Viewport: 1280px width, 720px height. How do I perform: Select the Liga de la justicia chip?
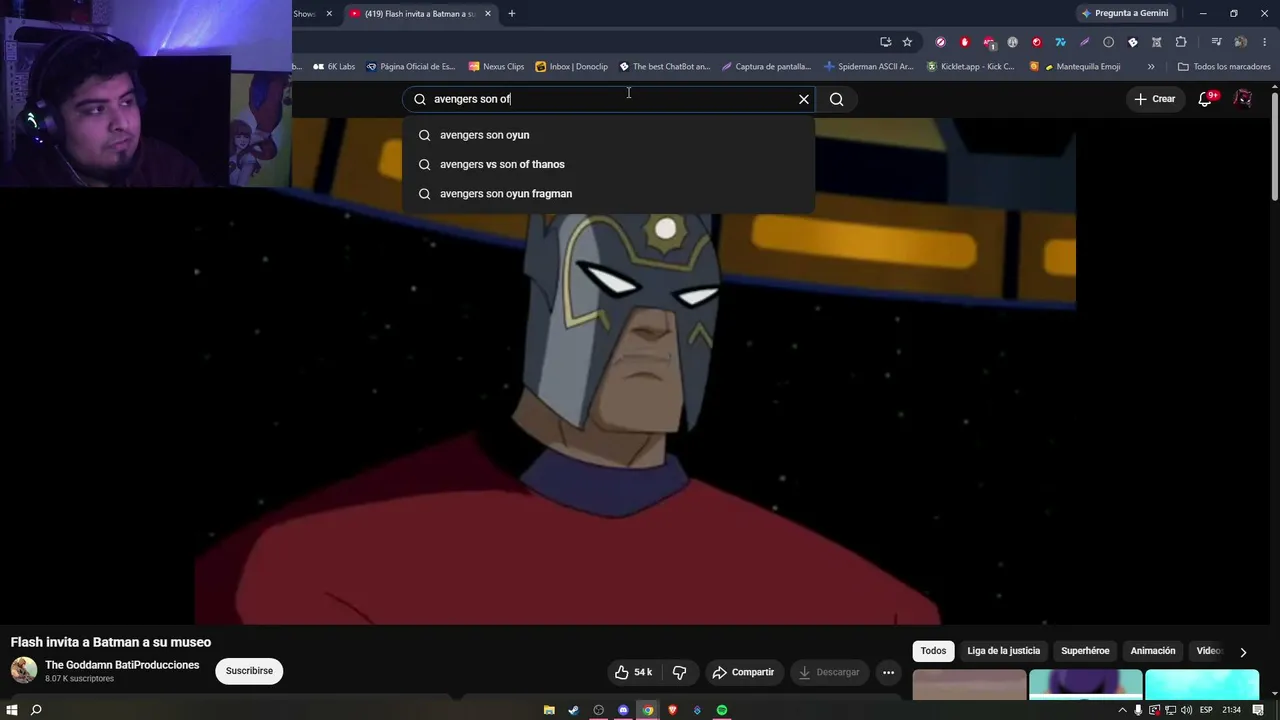point(1003,651)
